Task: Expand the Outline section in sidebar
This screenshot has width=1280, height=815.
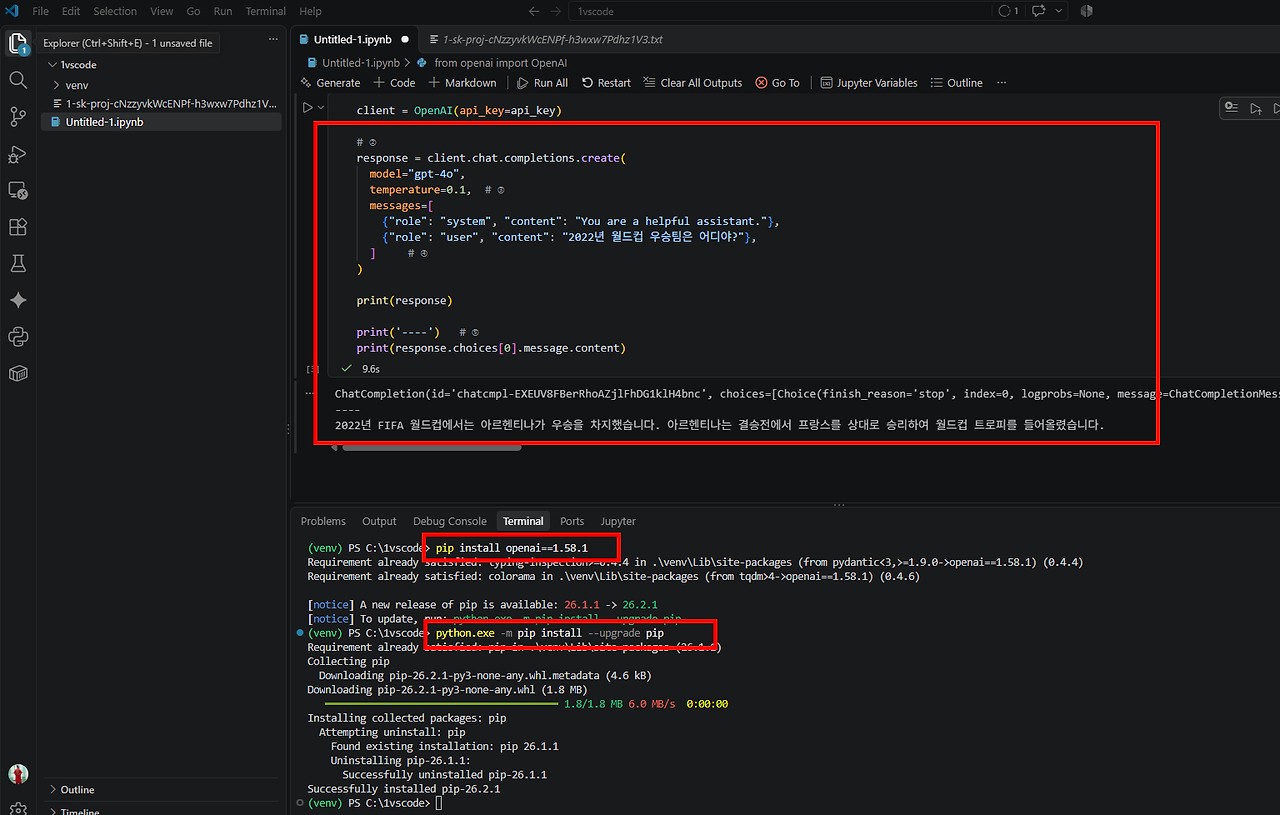Action: point(77,790)
